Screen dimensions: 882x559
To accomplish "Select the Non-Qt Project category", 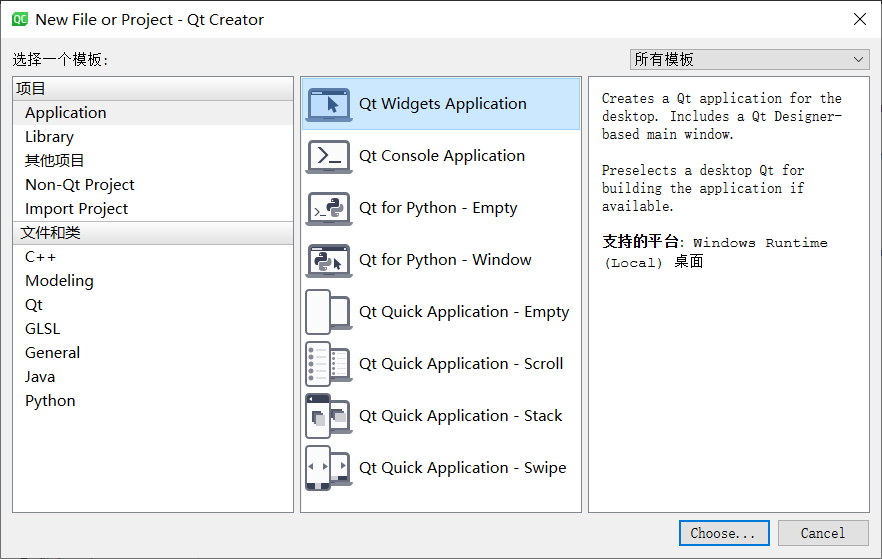I will (153, 184).
